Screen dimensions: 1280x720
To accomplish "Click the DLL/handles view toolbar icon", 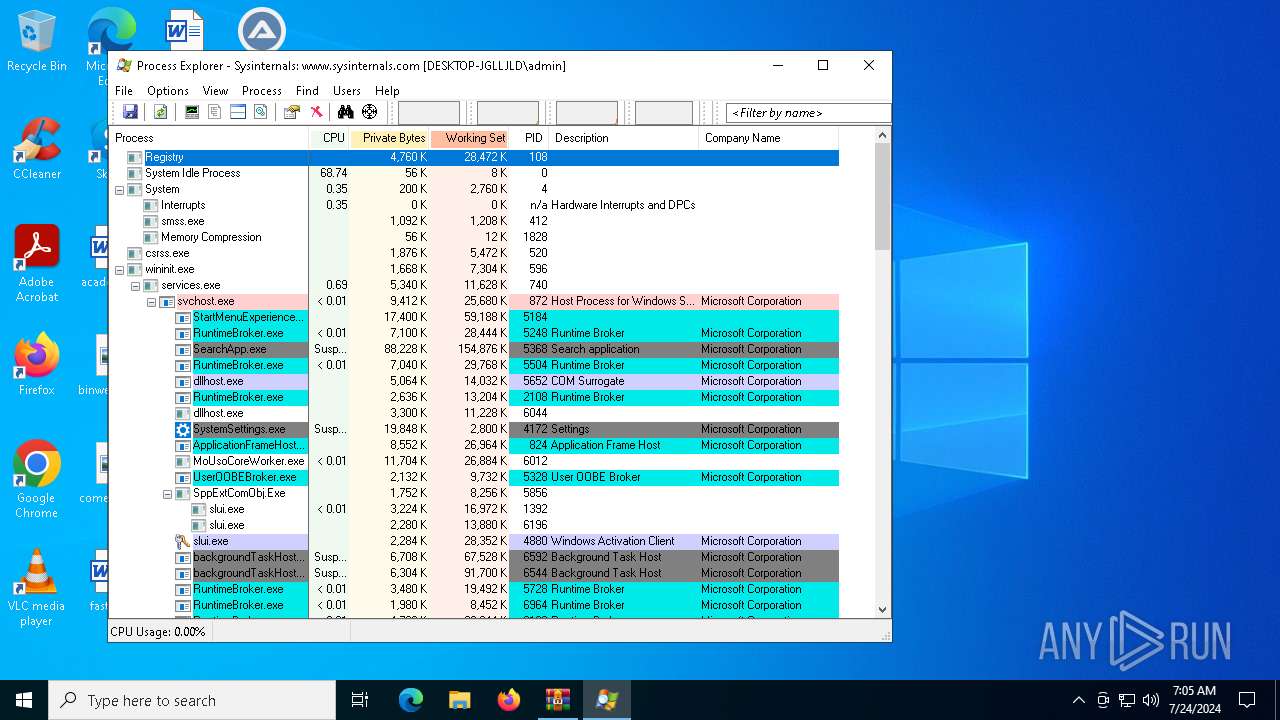I will coord(260,112).
